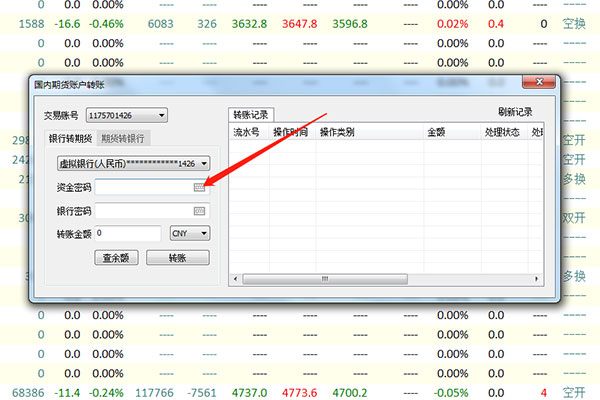Click the scrollbar left arrow in records
This screenshot has width=600, height=400.
(235, 279)
